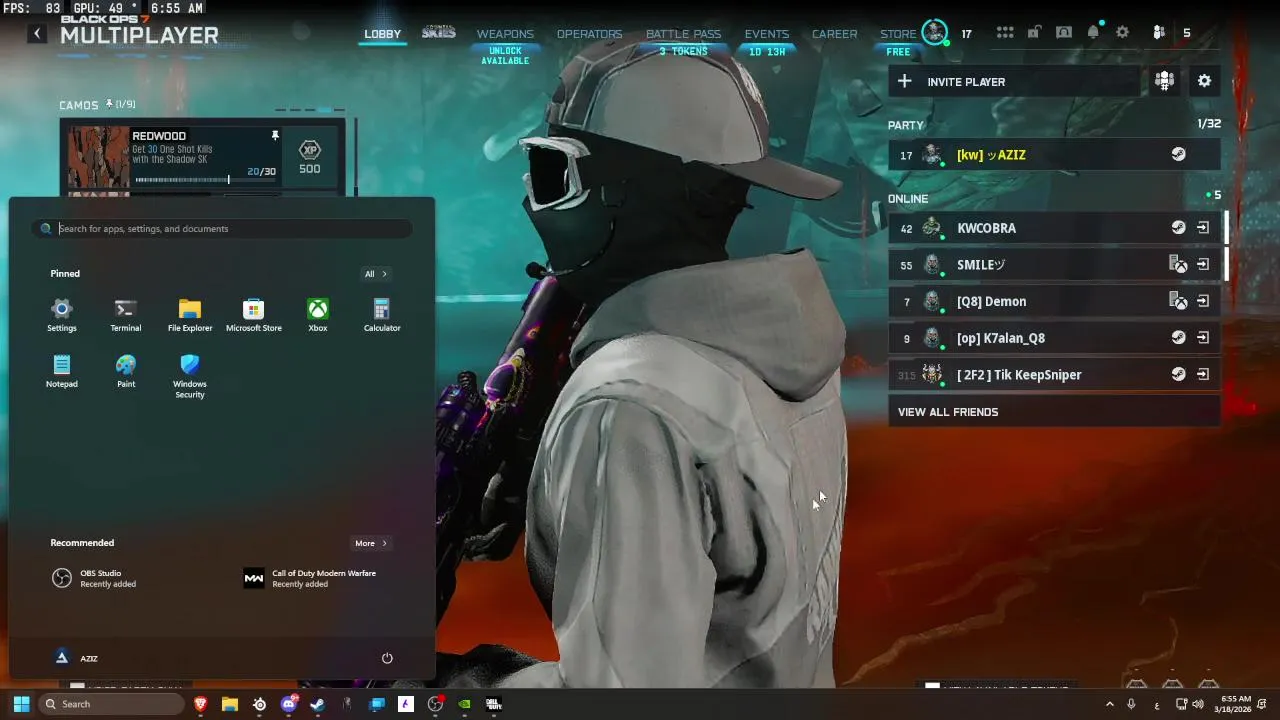
Task: Click the Xbox platform icon on Demon row
Action: pos(1179,301)
